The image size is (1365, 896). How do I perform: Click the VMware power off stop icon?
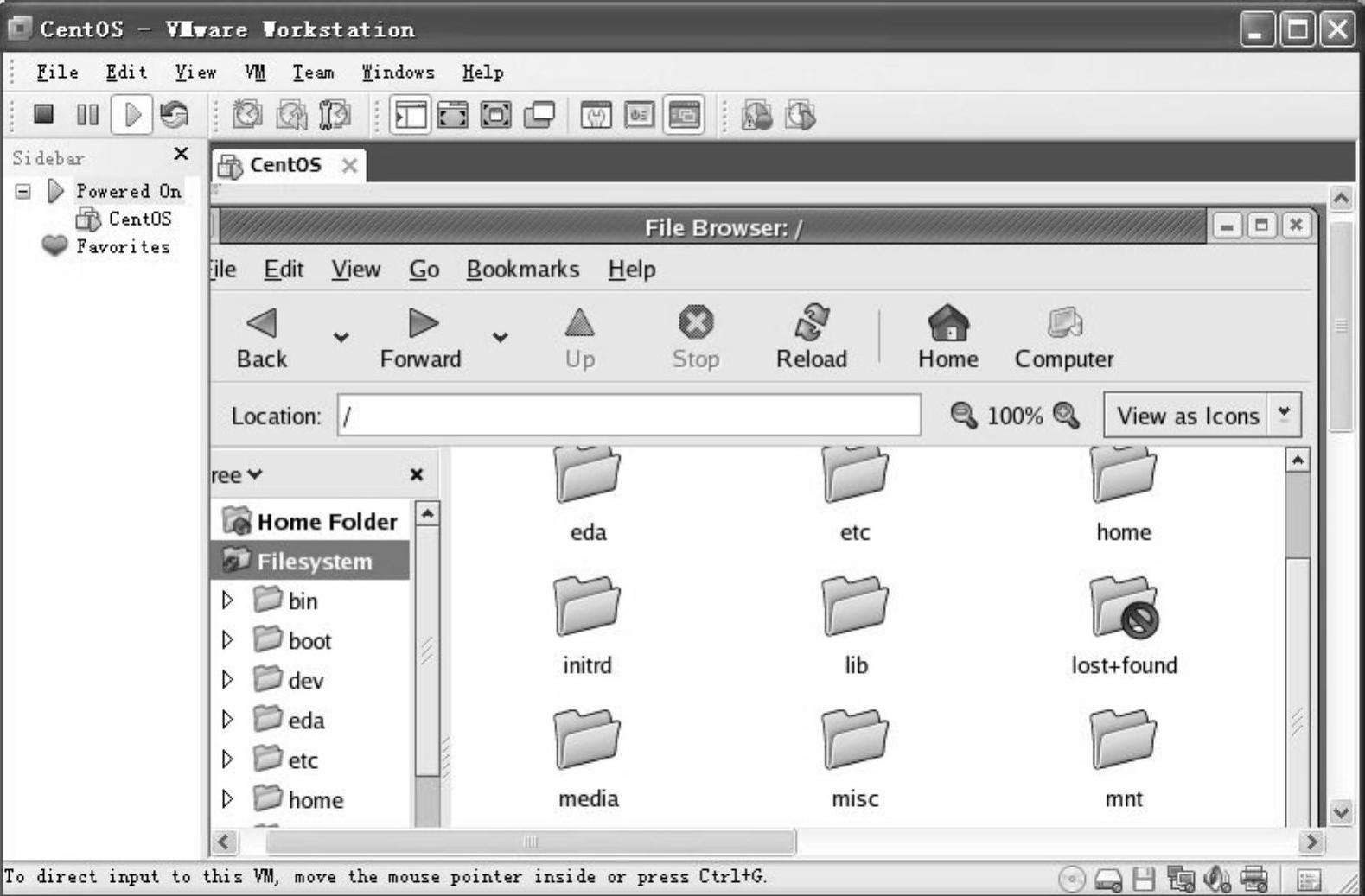coord(44,114)
